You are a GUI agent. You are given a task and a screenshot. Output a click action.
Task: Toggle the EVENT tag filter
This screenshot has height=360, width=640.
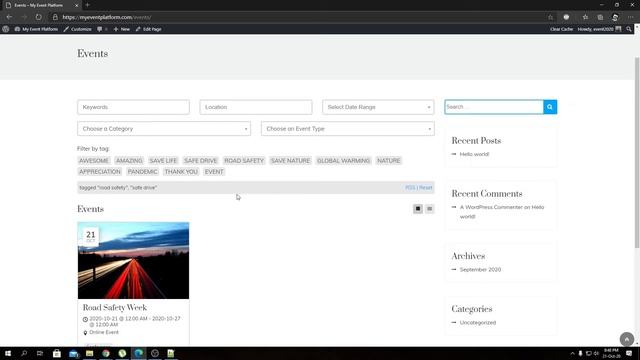click(214, 172)
